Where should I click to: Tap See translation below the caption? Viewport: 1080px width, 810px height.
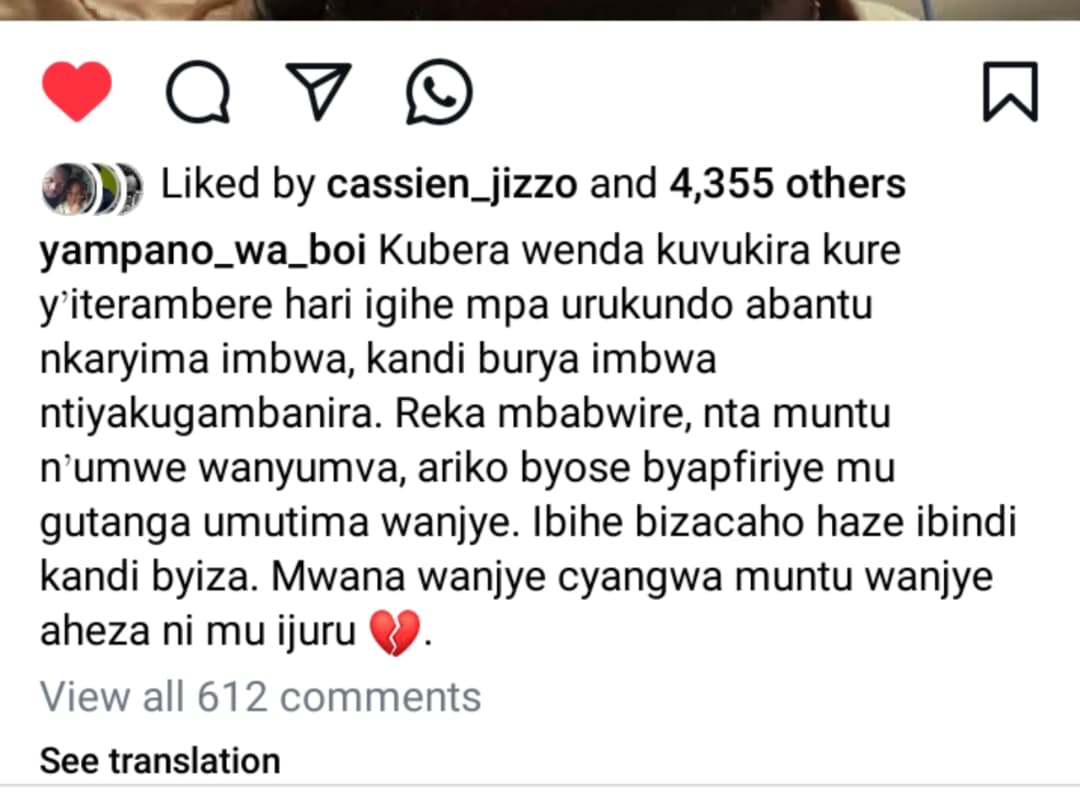tap(160, 761)
